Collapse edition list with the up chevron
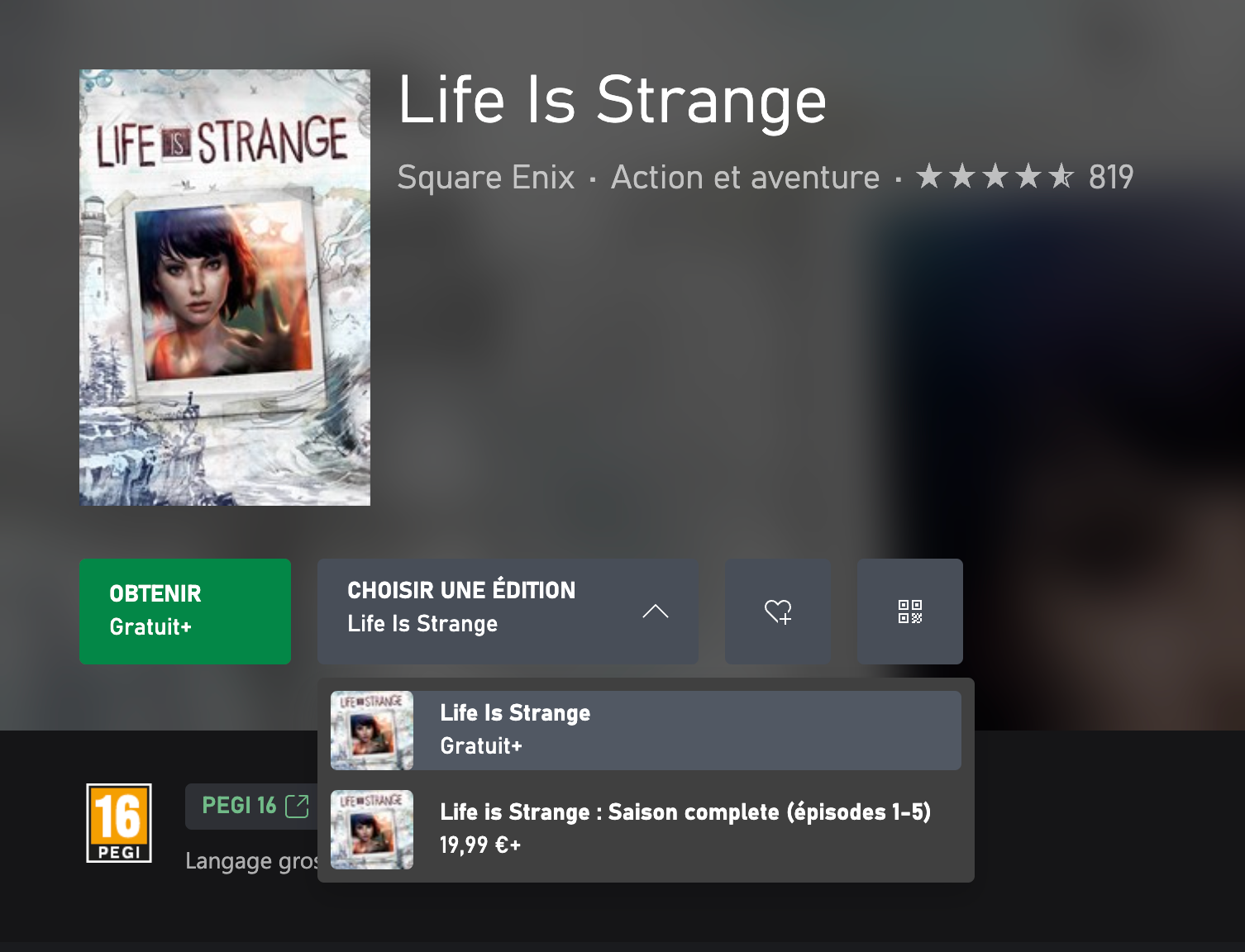Screen dimensions: 1245x952 [x=656, y=612]
